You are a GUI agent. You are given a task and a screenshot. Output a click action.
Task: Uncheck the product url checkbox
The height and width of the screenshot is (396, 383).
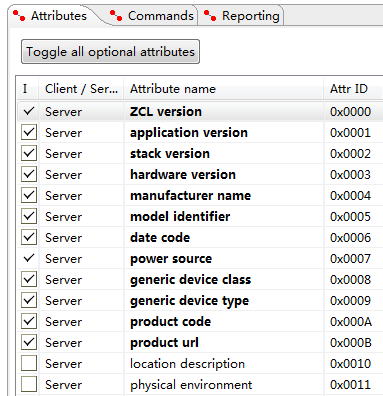[x=29, y=342]
